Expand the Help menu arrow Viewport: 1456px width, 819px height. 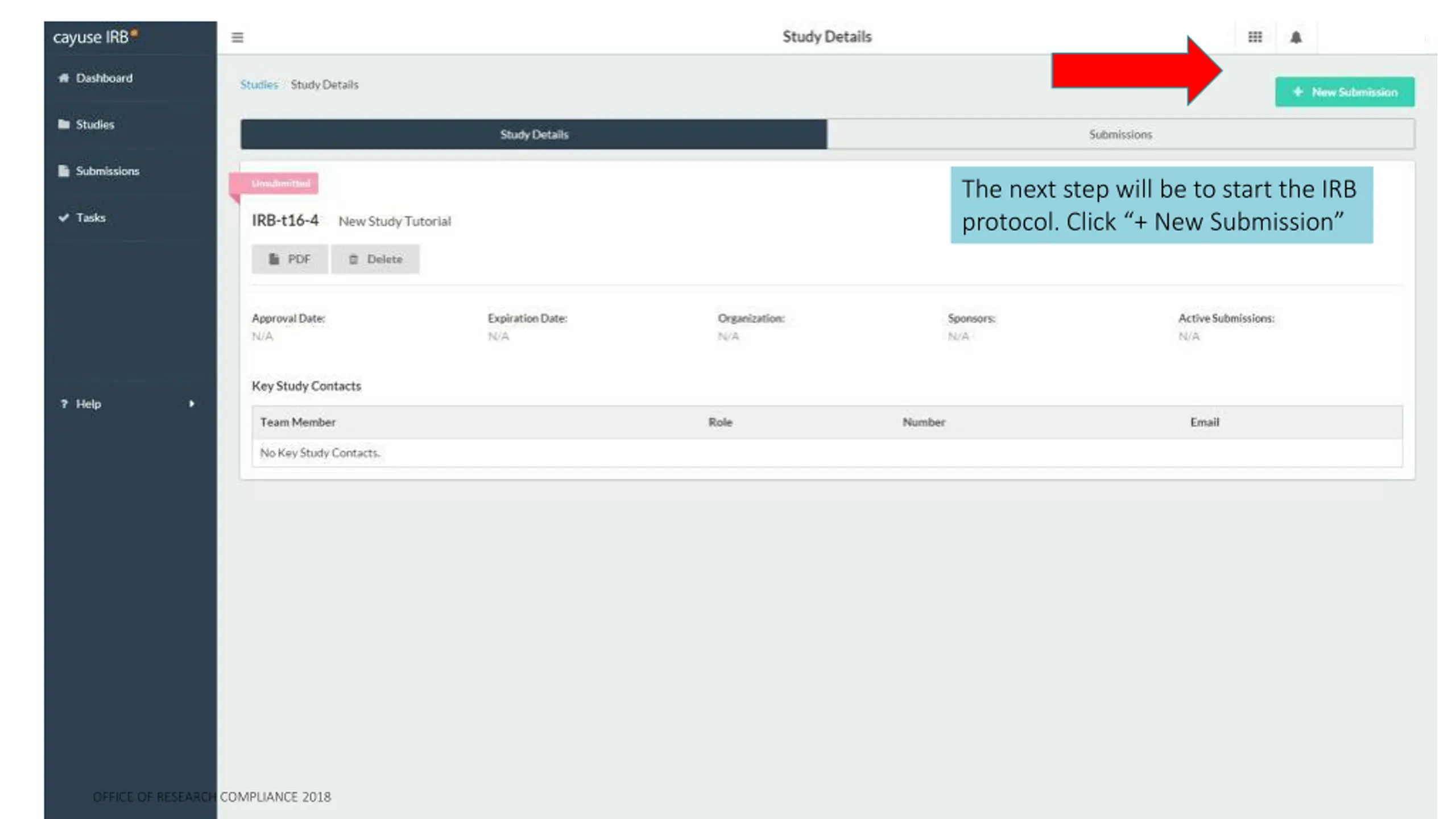pos(192,404)
